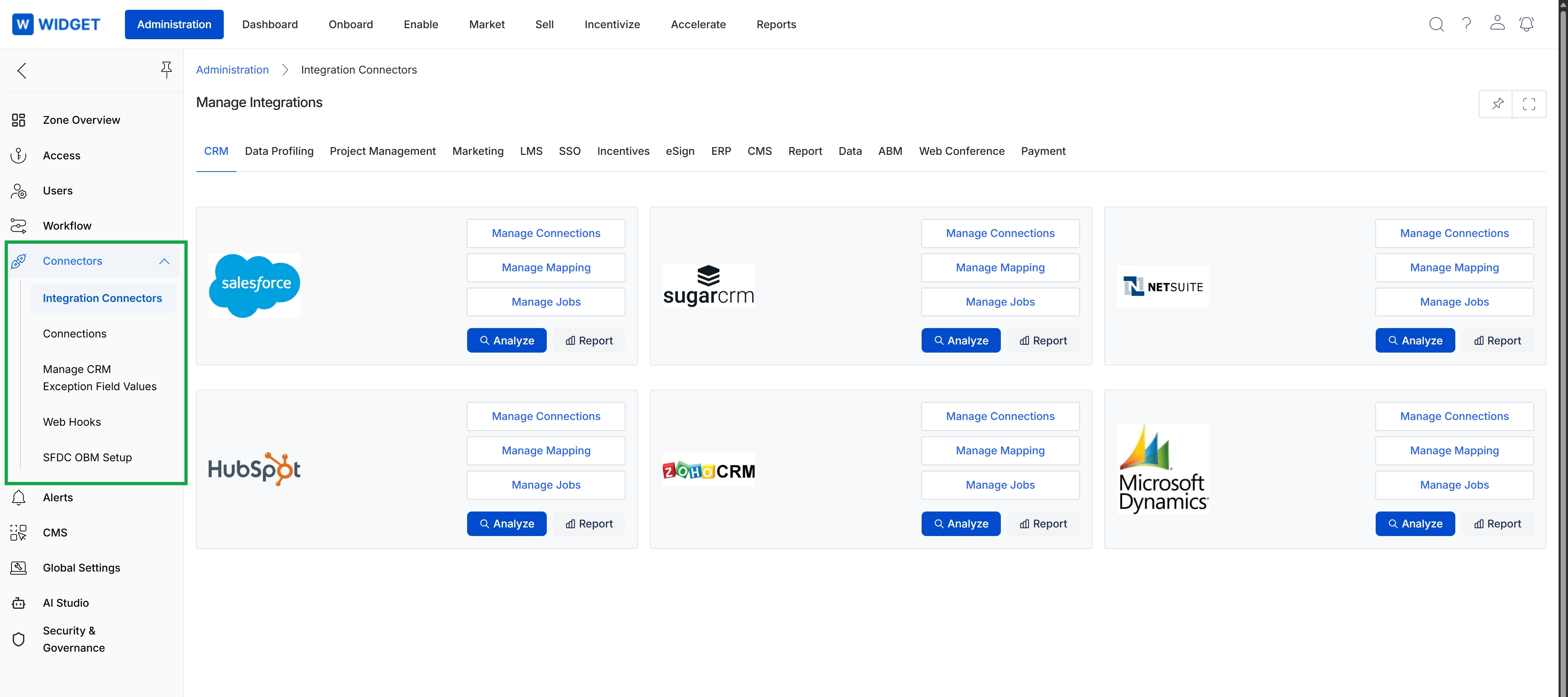Viewport: 1568px width, 697px height.
Task: Open the Onboard menu
Action: (x=351, y=25)
